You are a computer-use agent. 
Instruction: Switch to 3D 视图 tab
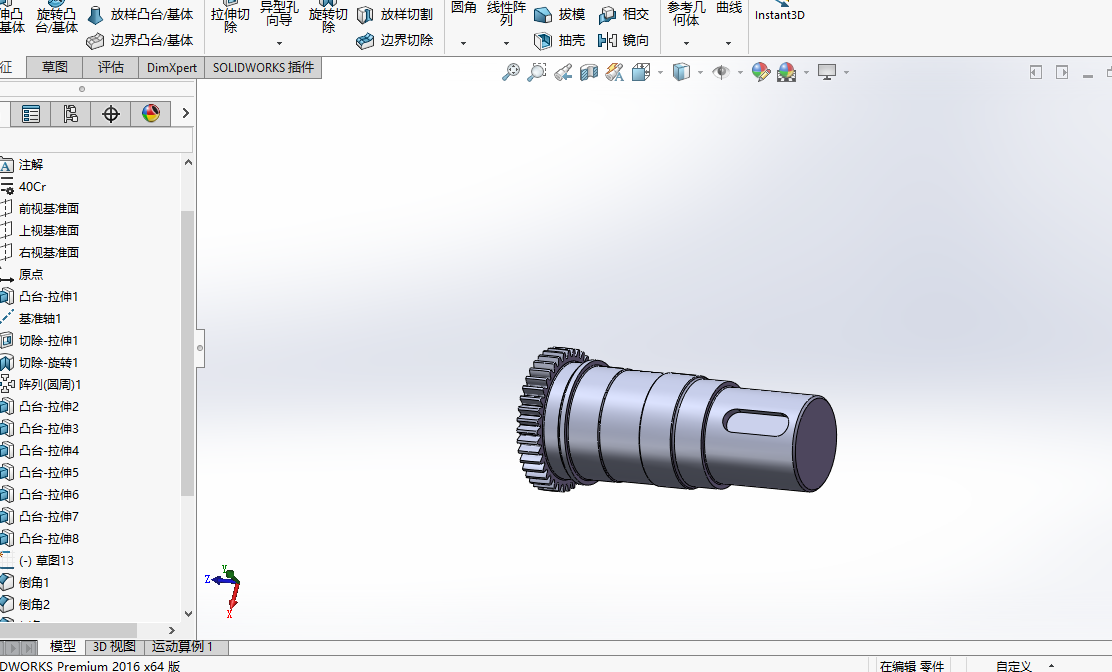click(x=114, y=646)
